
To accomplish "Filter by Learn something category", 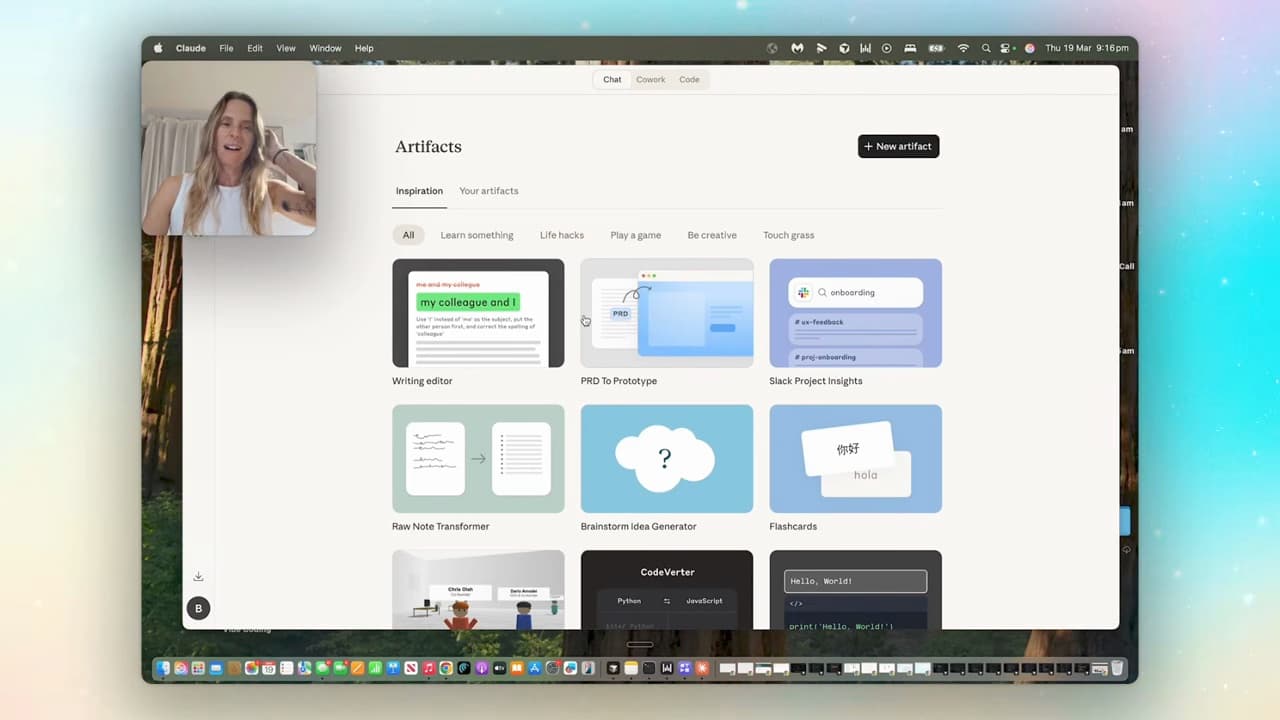I will click(477, 235).
